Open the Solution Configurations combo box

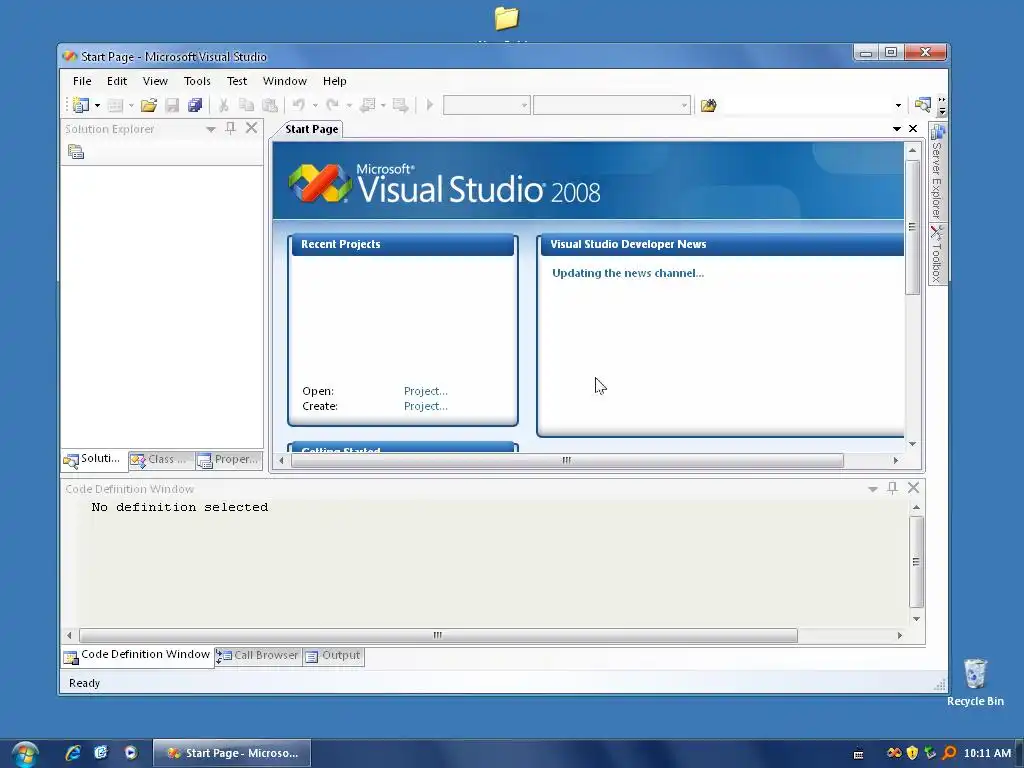[x=487, y=104]
